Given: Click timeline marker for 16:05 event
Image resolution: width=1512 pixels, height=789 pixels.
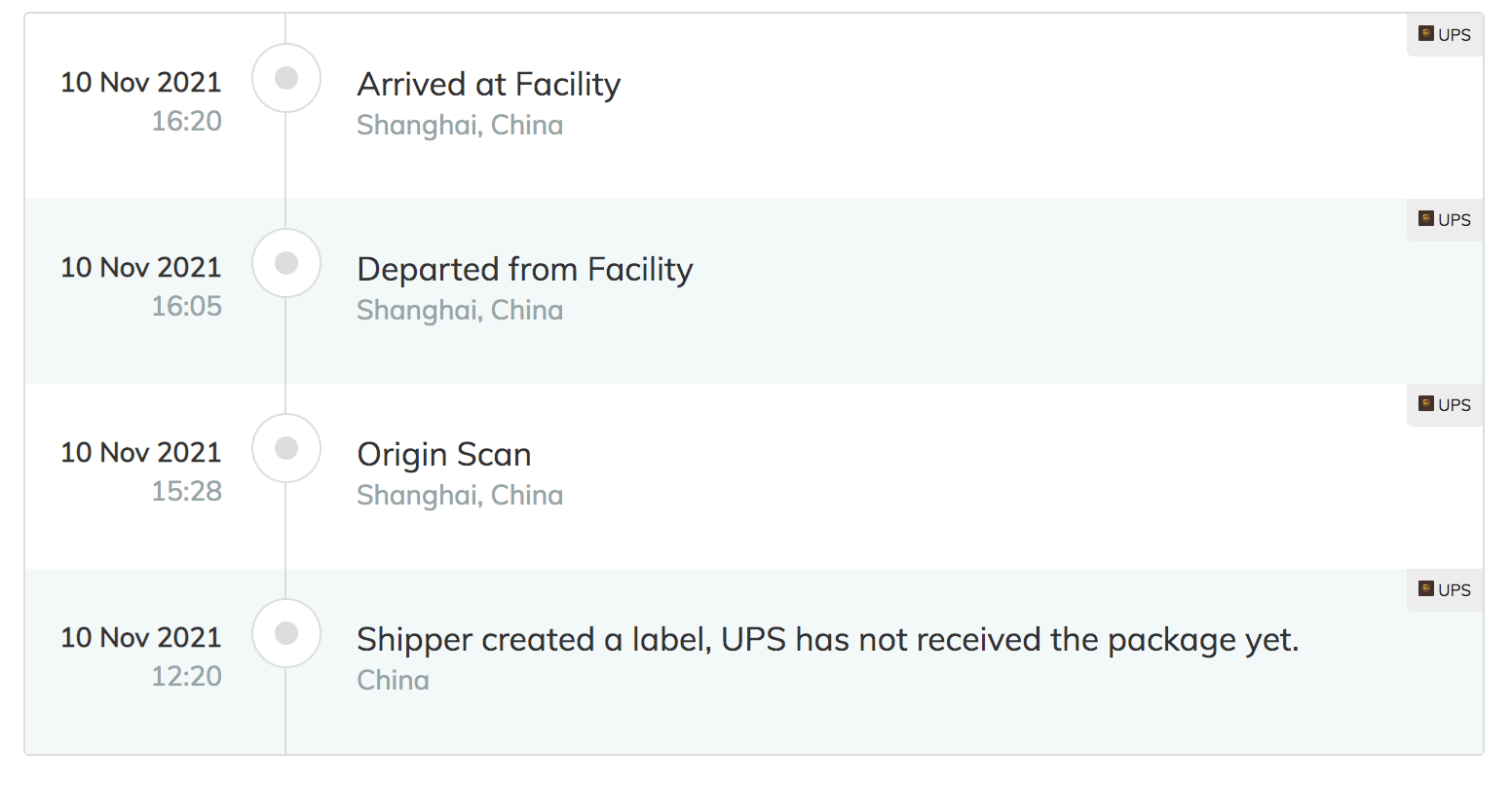Looking at the screenshot, I should tap(286, 263).
